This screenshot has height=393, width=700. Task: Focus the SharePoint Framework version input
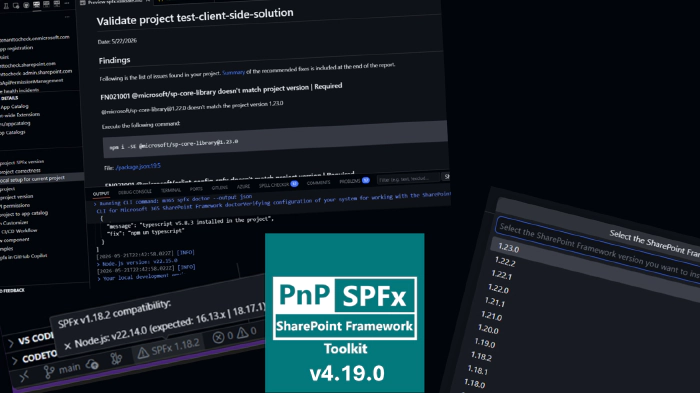pyautogui.click(x=597, y=251)
